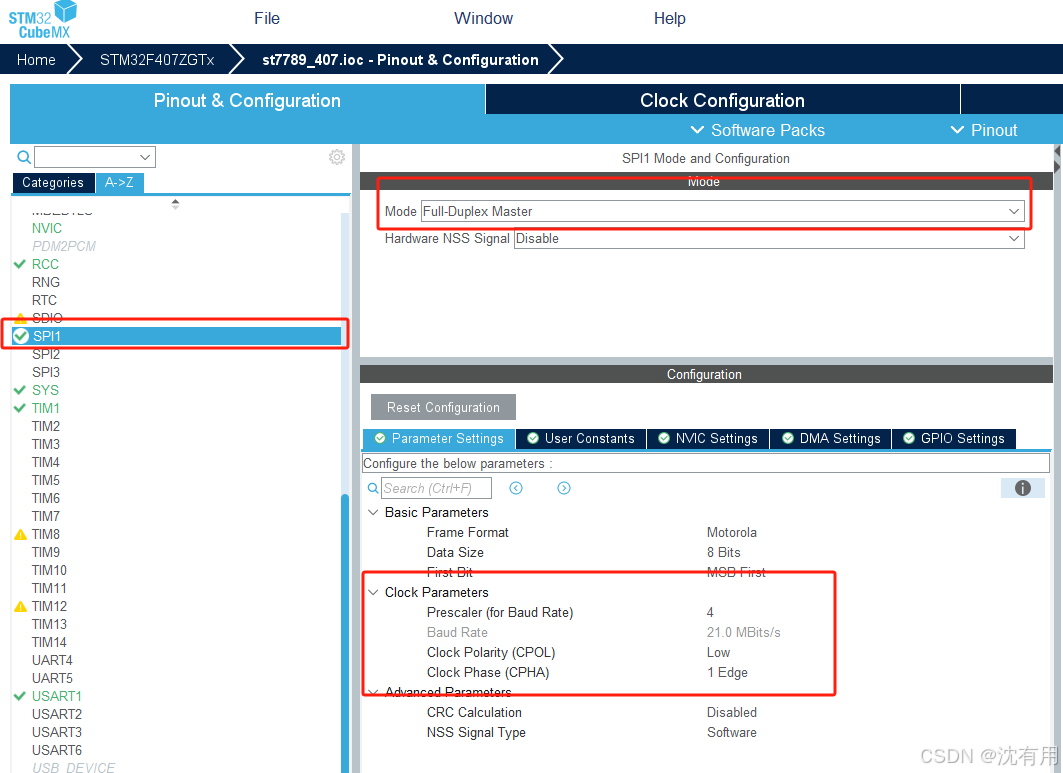
Task: Open the User Constants tab
Action: pos(581,439)
